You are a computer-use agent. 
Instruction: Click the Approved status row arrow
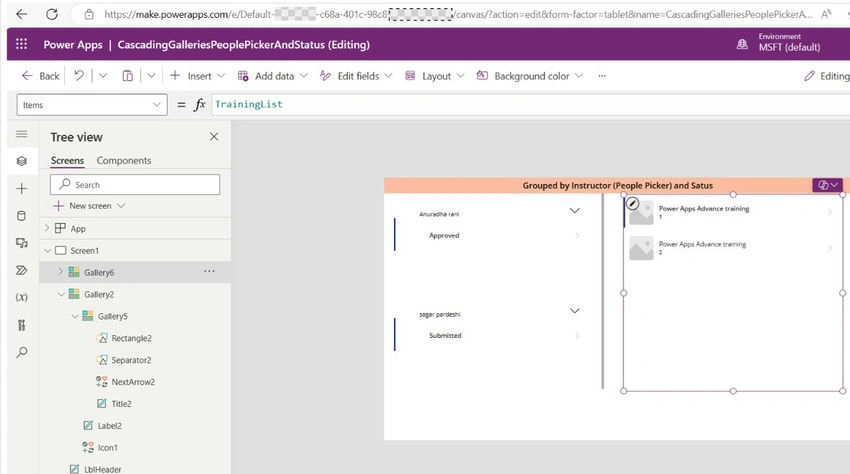577,235
